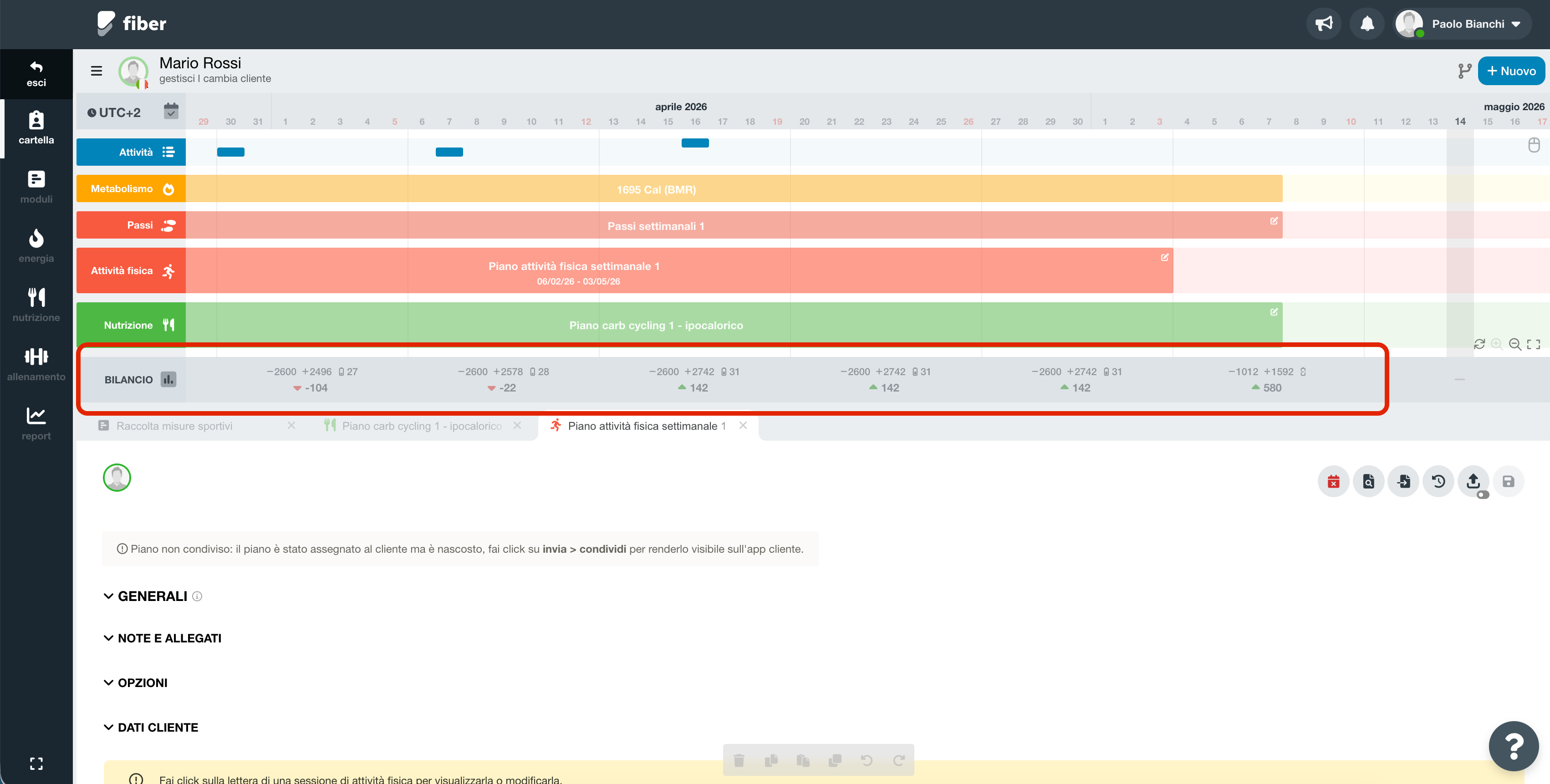The height and width of the screenshot is (784, 1550).
Task: Click the cambia cliente link
Action: pos(237,79)
